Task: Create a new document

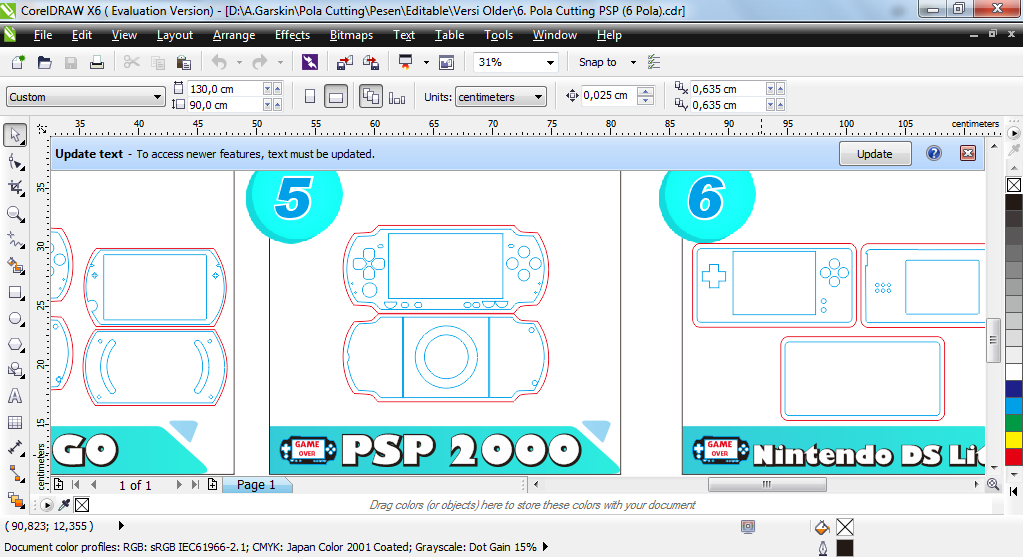Action: pyautogui.click(x=18, y=62)
